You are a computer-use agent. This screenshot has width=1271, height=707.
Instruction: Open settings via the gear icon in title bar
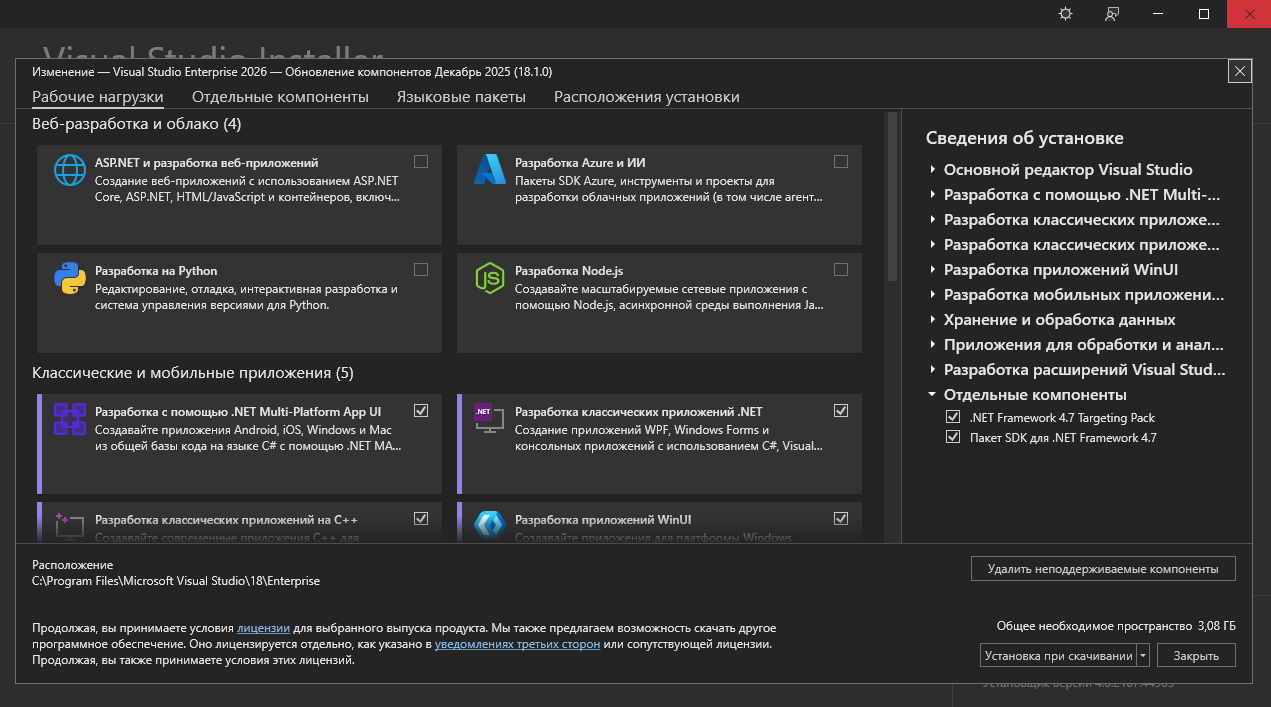[x=1065, y=14]
